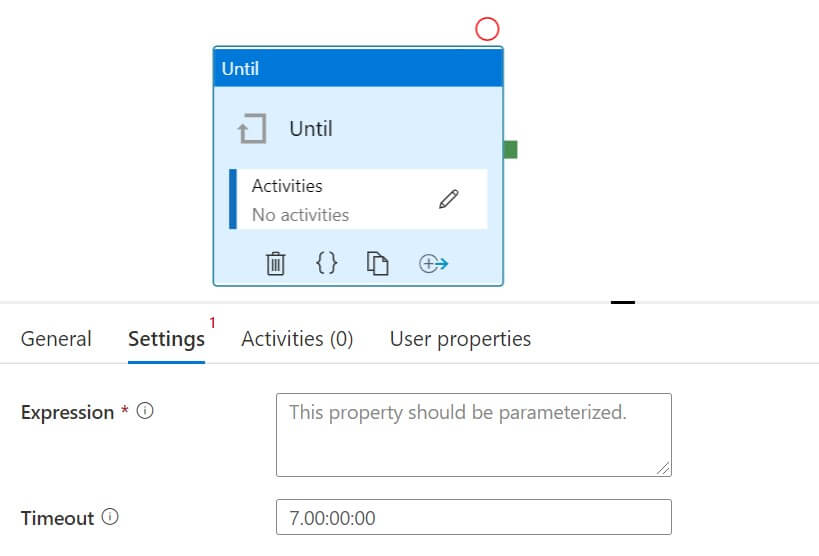Switch to the Settings tab
This screenshot has width=819, height=556.
[166, 339]
